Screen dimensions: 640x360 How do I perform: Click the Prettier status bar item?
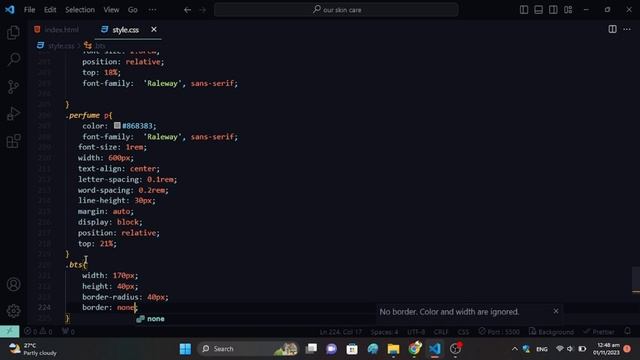(598, 332)
